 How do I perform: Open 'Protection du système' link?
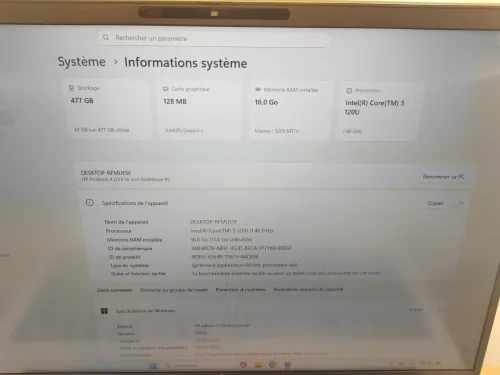pos(240,289)
